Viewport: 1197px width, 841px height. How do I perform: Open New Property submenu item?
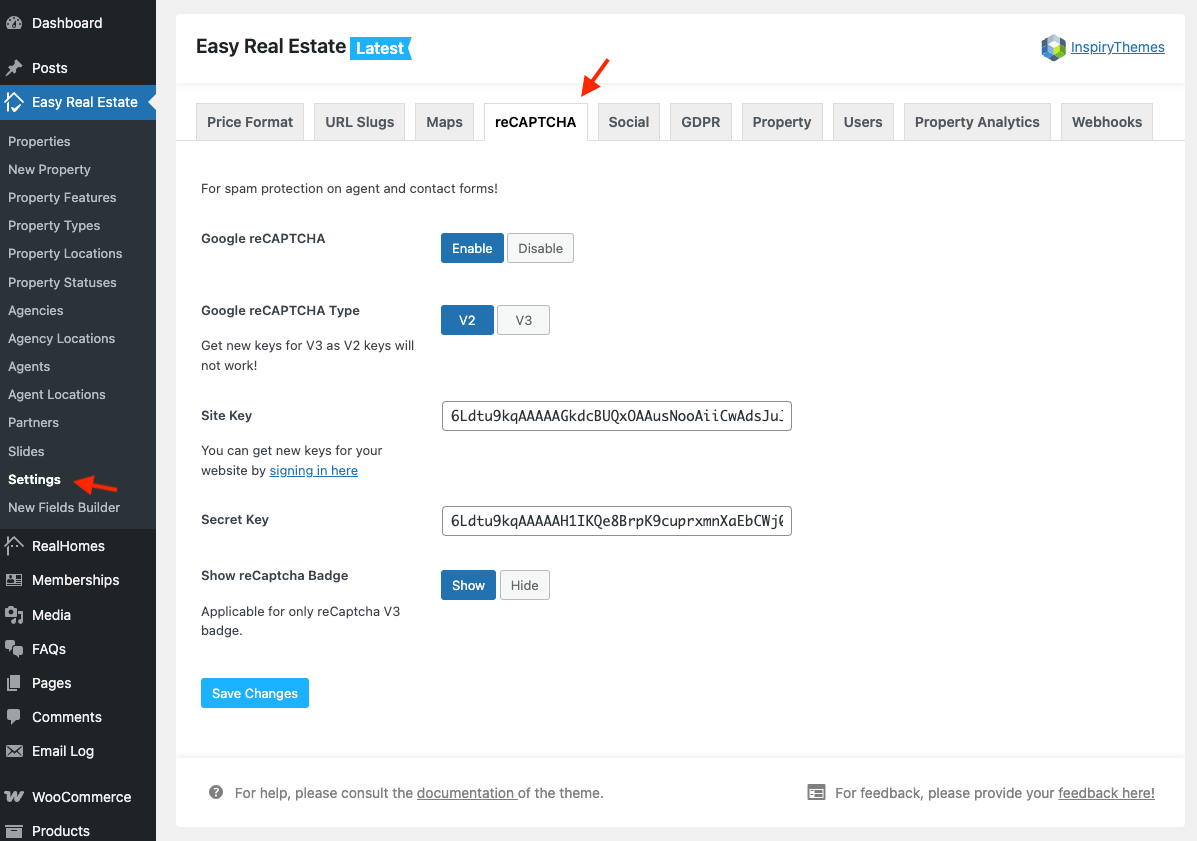point(50,169)
